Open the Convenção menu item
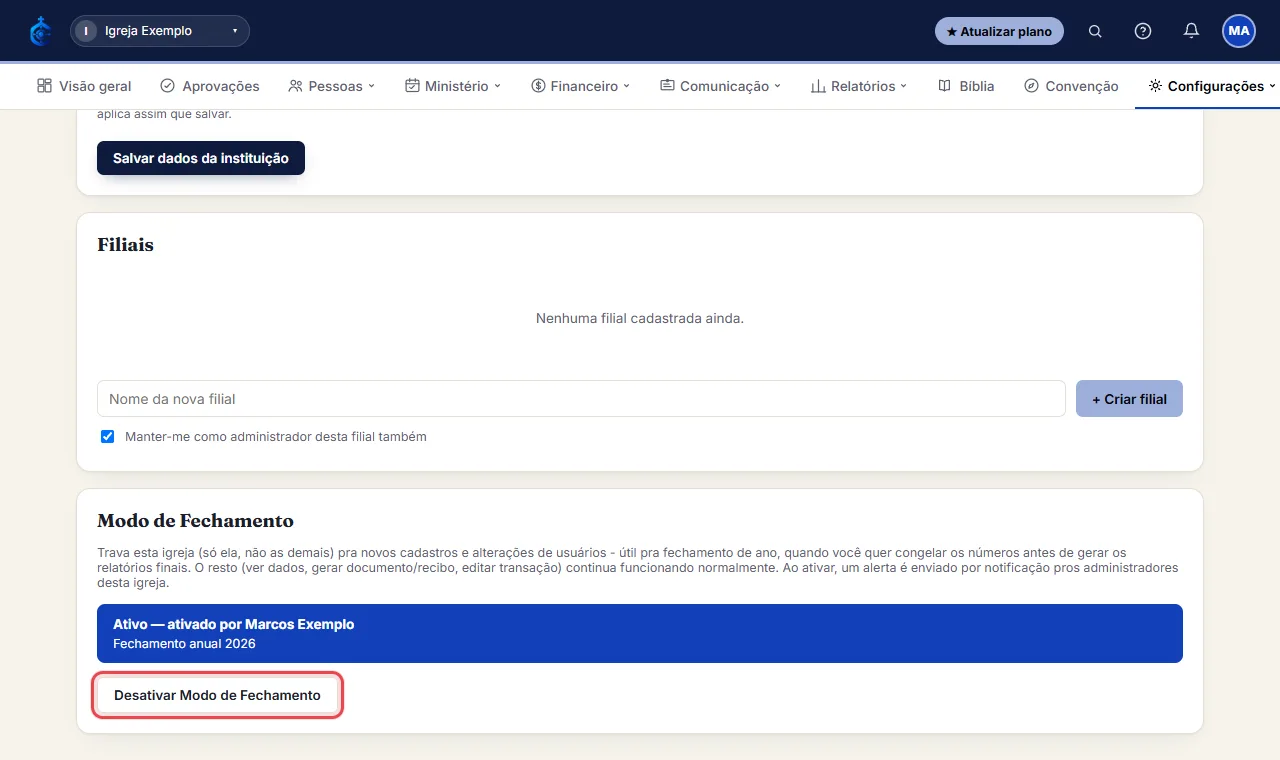1280x760 pixels. coord(1072,86)
